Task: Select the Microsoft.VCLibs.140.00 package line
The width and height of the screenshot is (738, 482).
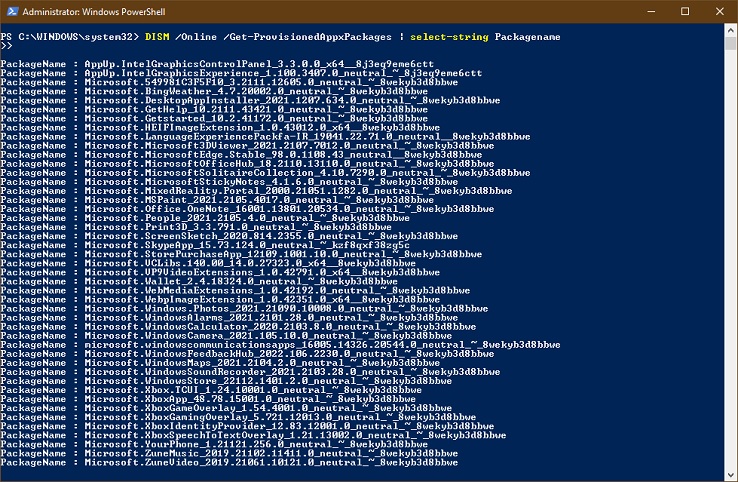Action: (208, 263)
